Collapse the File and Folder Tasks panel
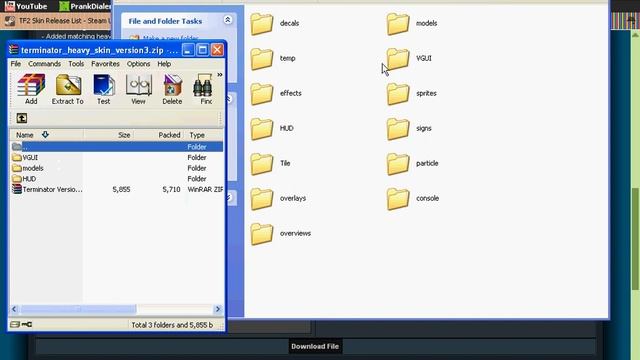Screen dimensions: 640x360 tap(228, 20)
